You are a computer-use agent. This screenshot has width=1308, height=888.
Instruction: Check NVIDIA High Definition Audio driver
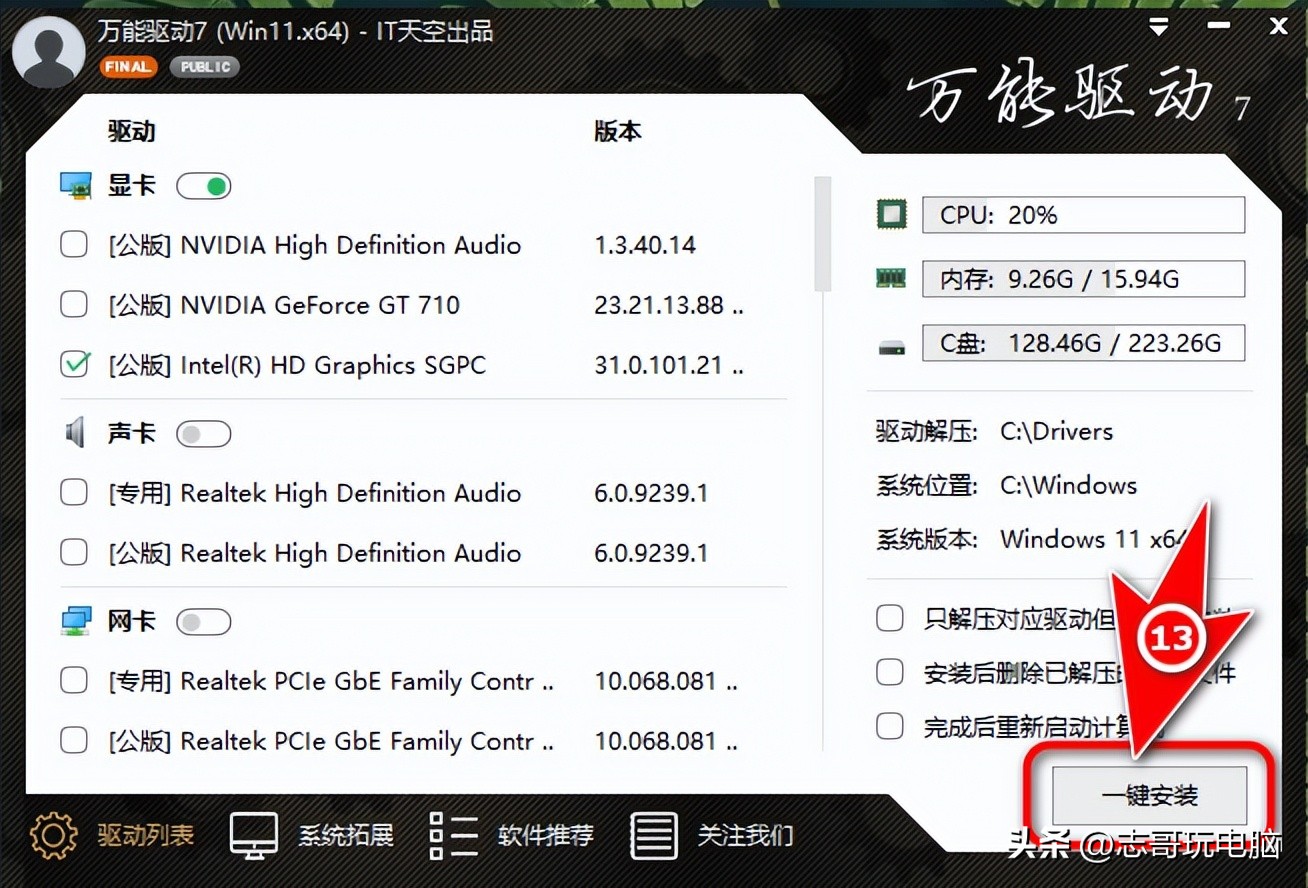pos(74,245)
